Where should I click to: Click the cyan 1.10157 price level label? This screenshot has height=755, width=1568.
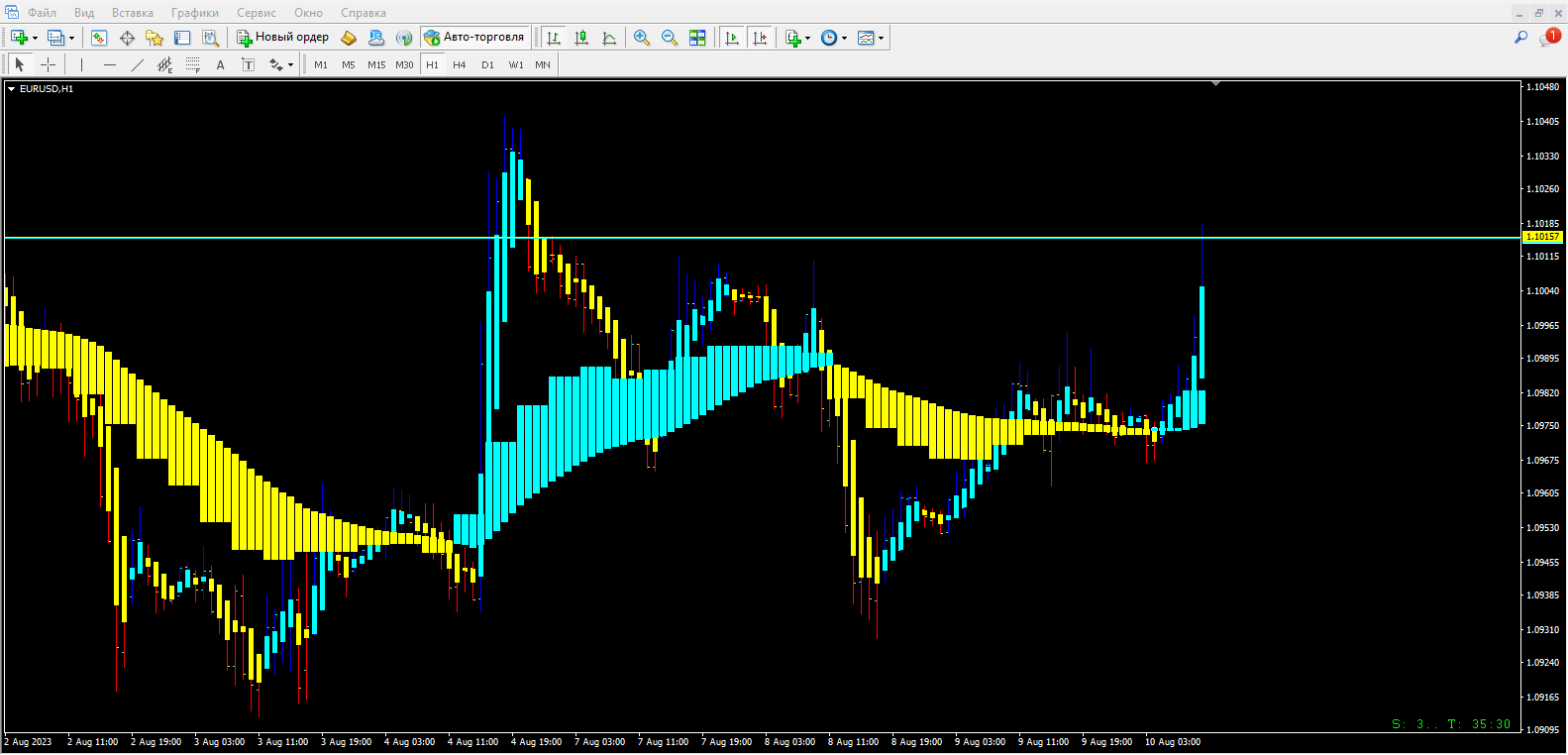click(x=1542, y=237)
